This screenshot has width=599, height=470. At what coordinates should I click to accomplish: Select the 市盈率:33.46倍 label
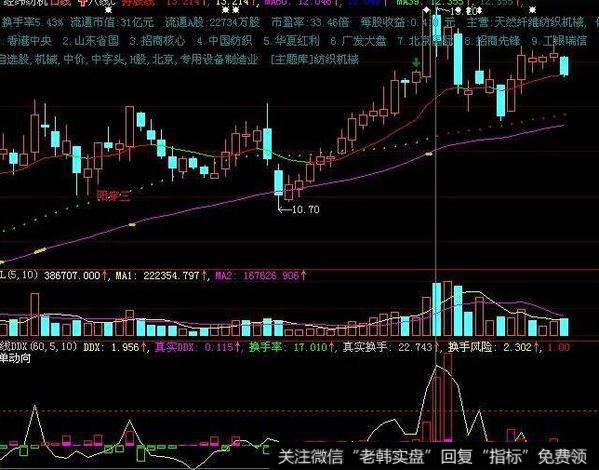pyautogui.click(x=310, y=22)
